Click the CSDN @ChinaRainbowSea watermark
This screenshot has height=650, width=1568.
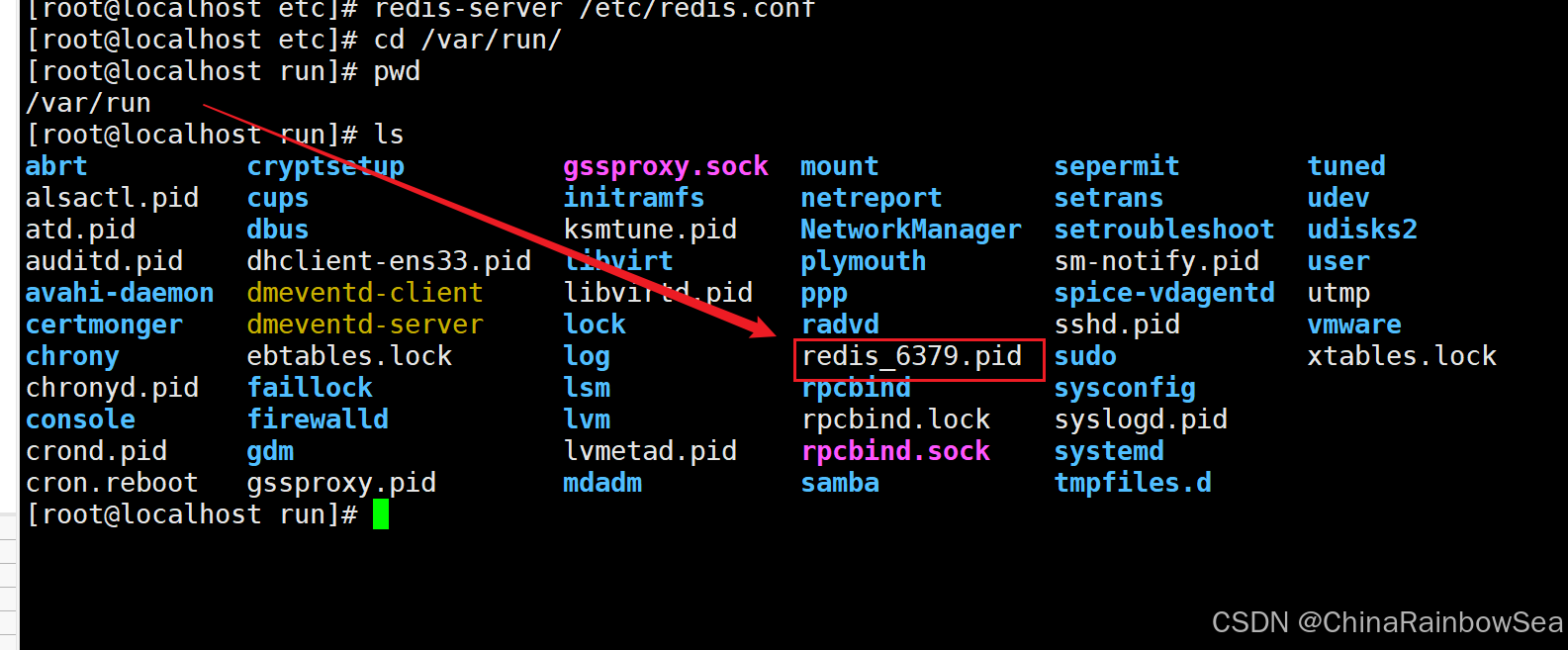pos(1387,622)
